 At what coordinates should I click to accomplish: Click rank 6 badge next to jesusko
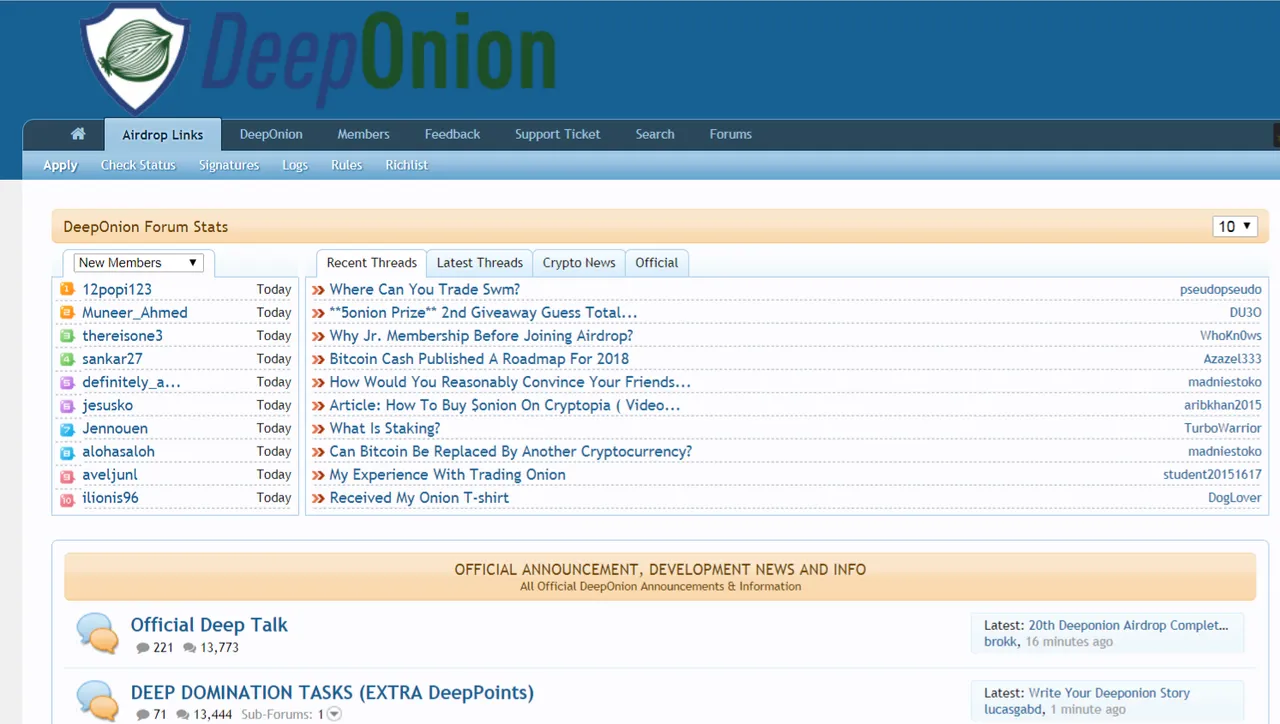(x=67, y=405)
